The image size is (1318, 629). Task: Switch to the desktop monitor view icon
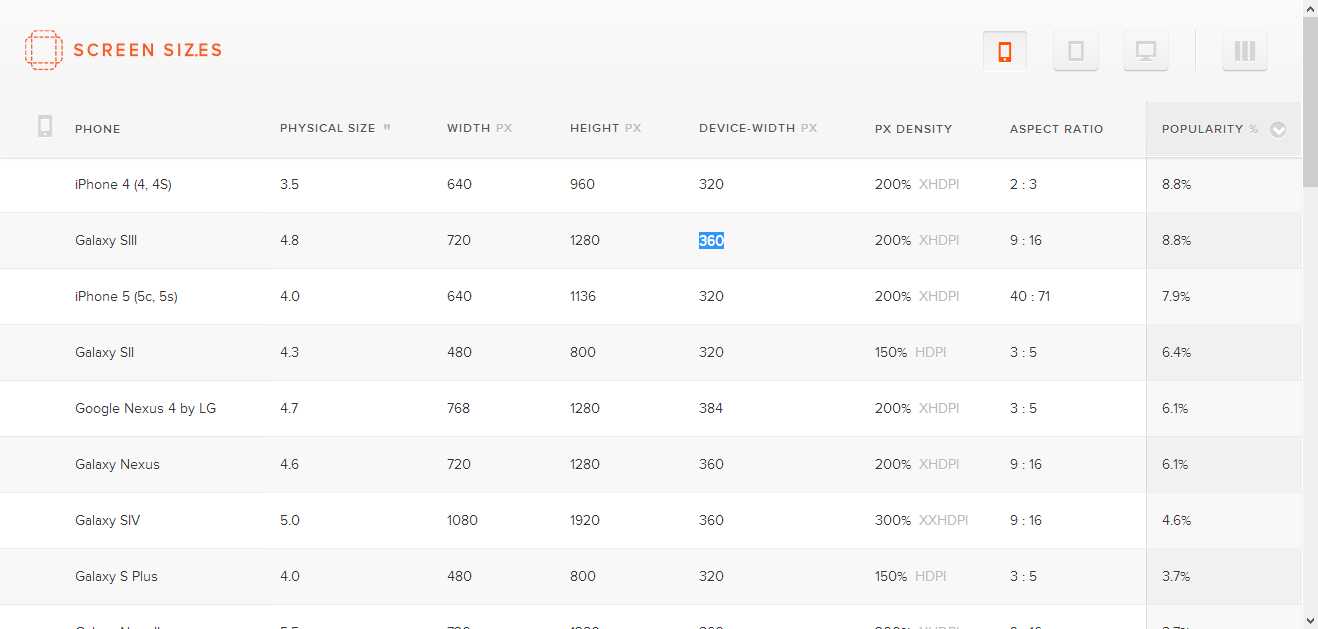point(1146,51)
